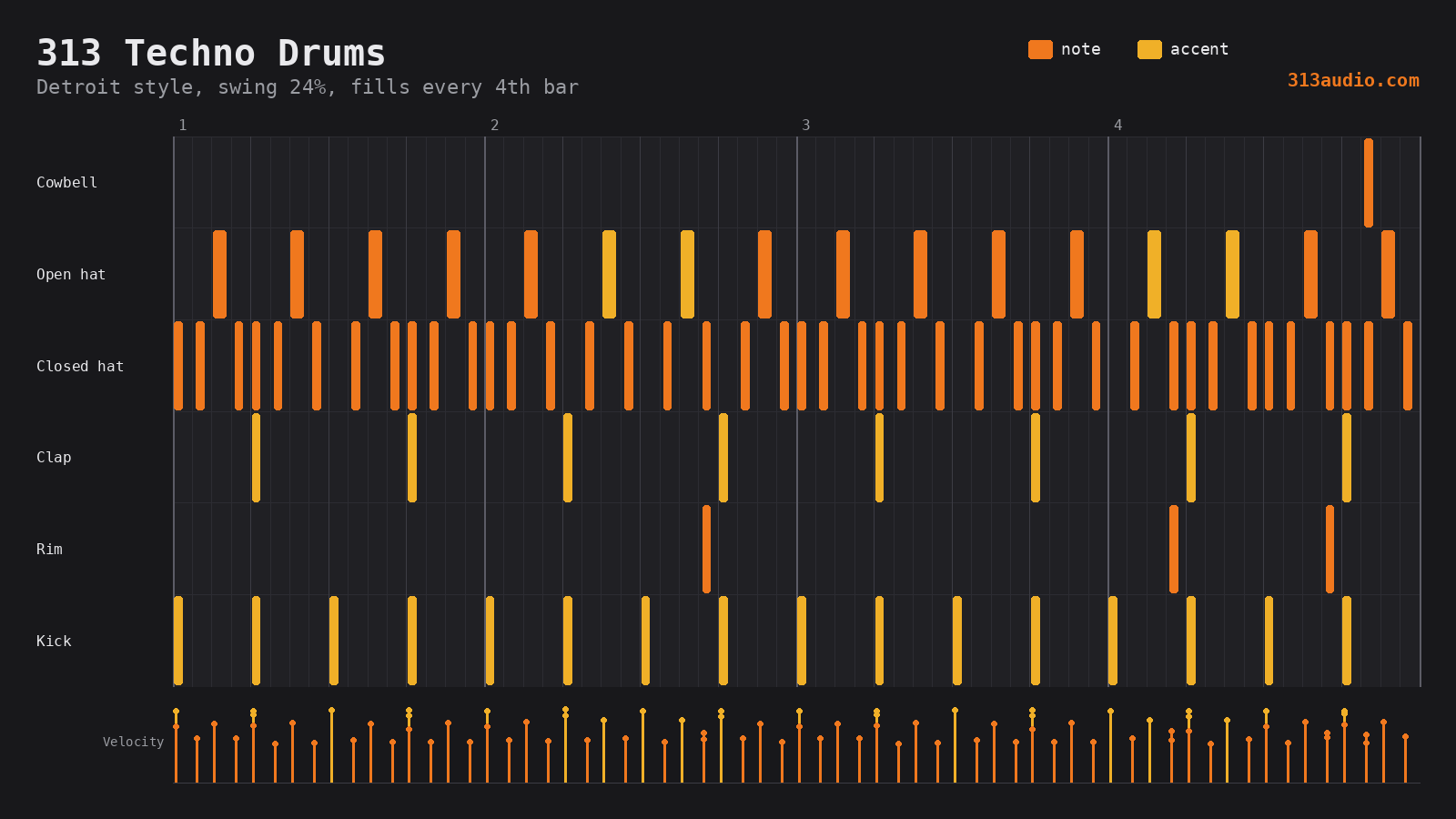Viewport: 1456px width, 819px height.
Task: Select the Kick track label
Action: (54, 642)
